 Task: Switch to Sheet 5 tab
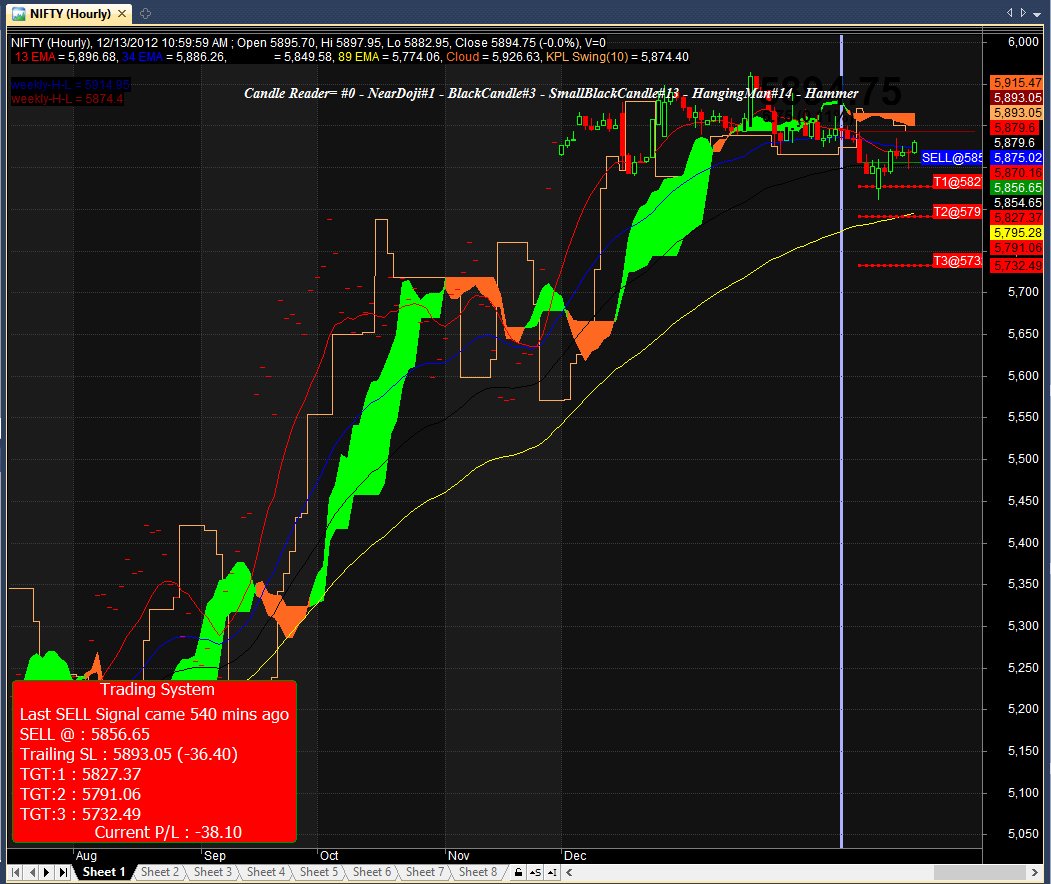[x=318, y=872]
